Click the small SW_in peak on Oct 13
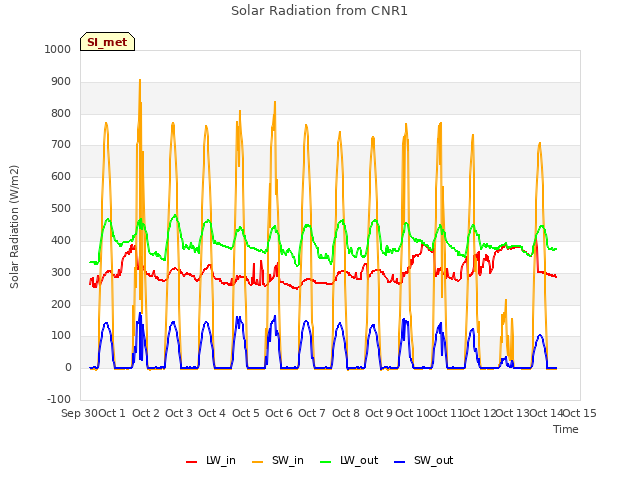 coord(506,301)
